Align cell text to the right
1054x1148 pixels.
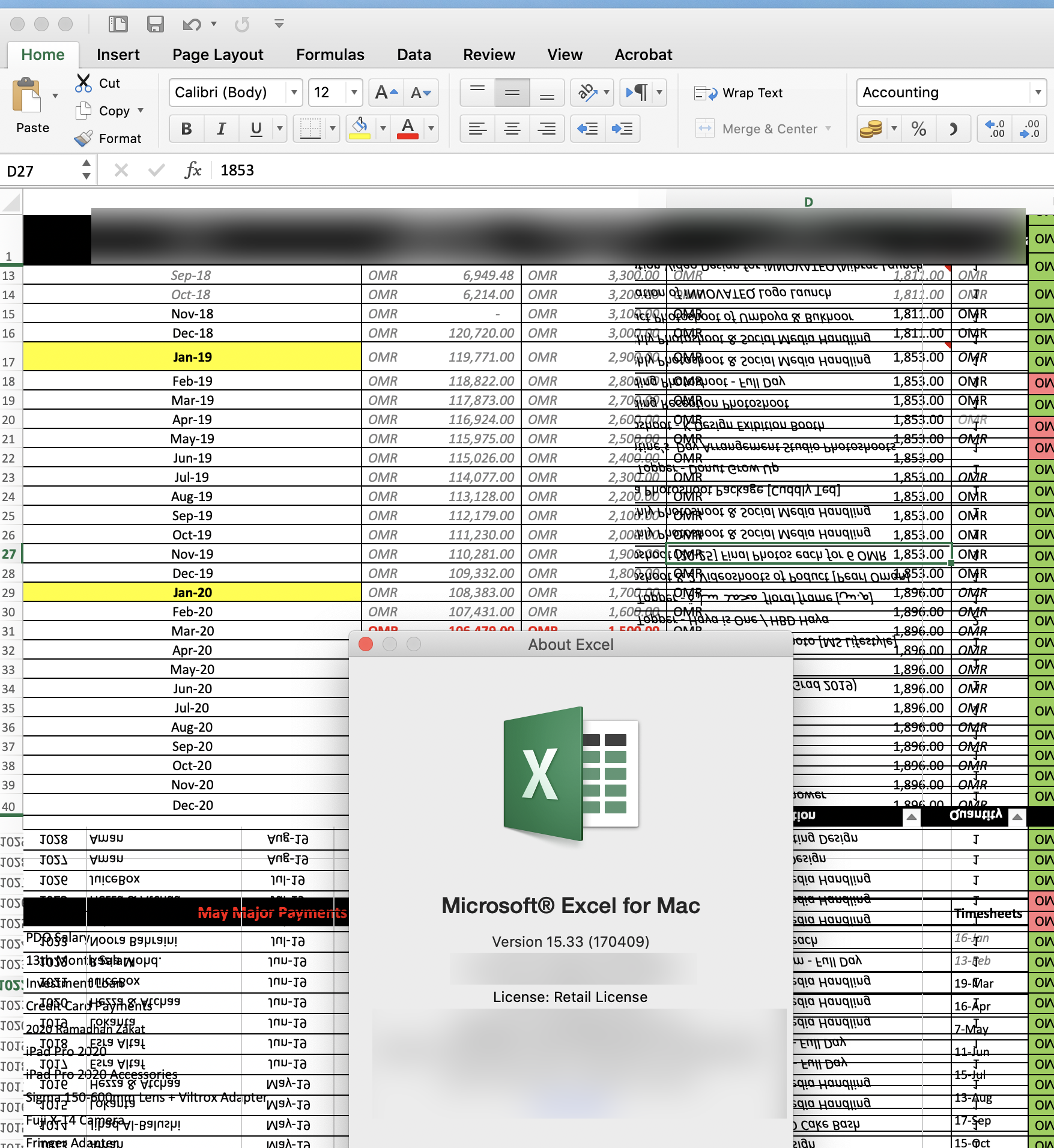(x=547, y=129)
